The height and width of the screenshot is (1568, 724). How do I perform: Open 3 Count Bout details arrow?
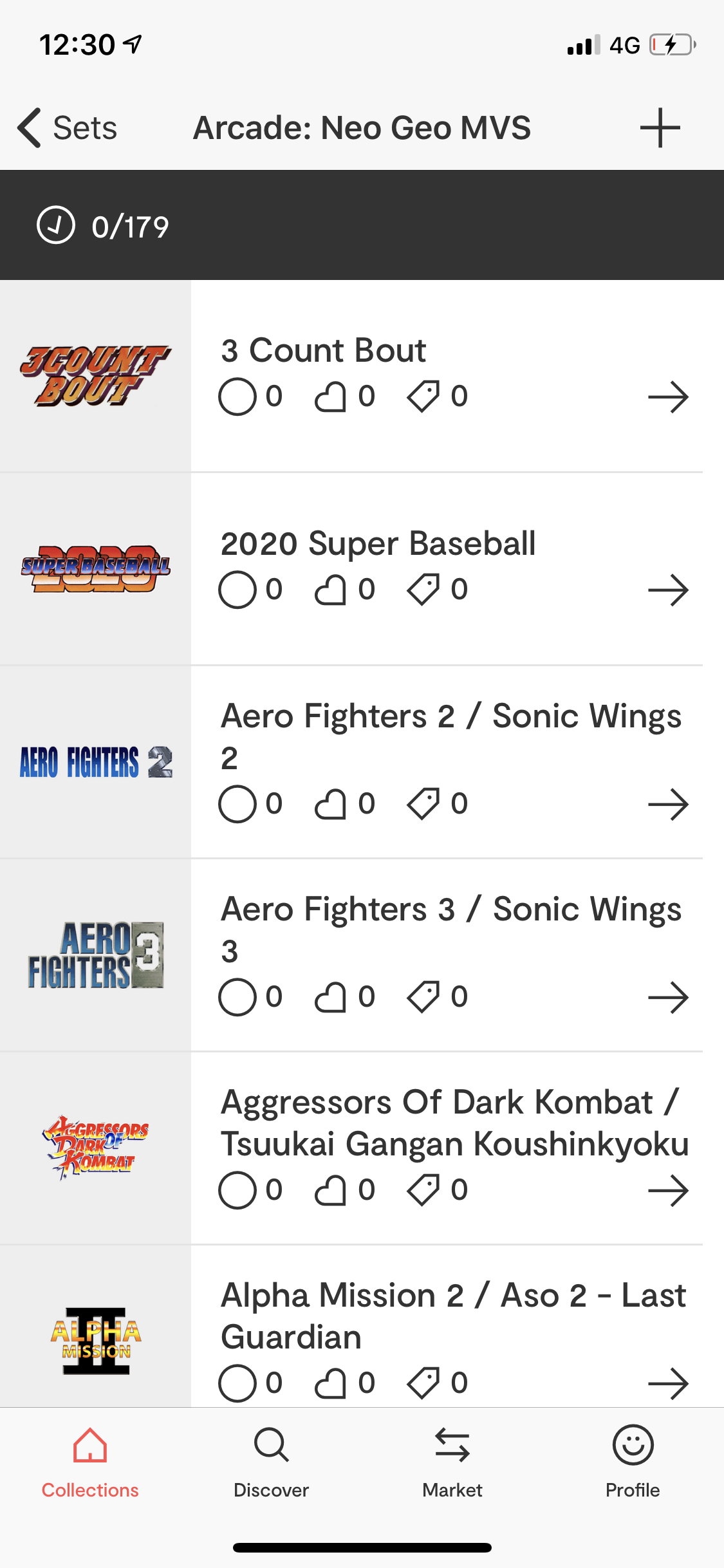[x=669, y=397]
